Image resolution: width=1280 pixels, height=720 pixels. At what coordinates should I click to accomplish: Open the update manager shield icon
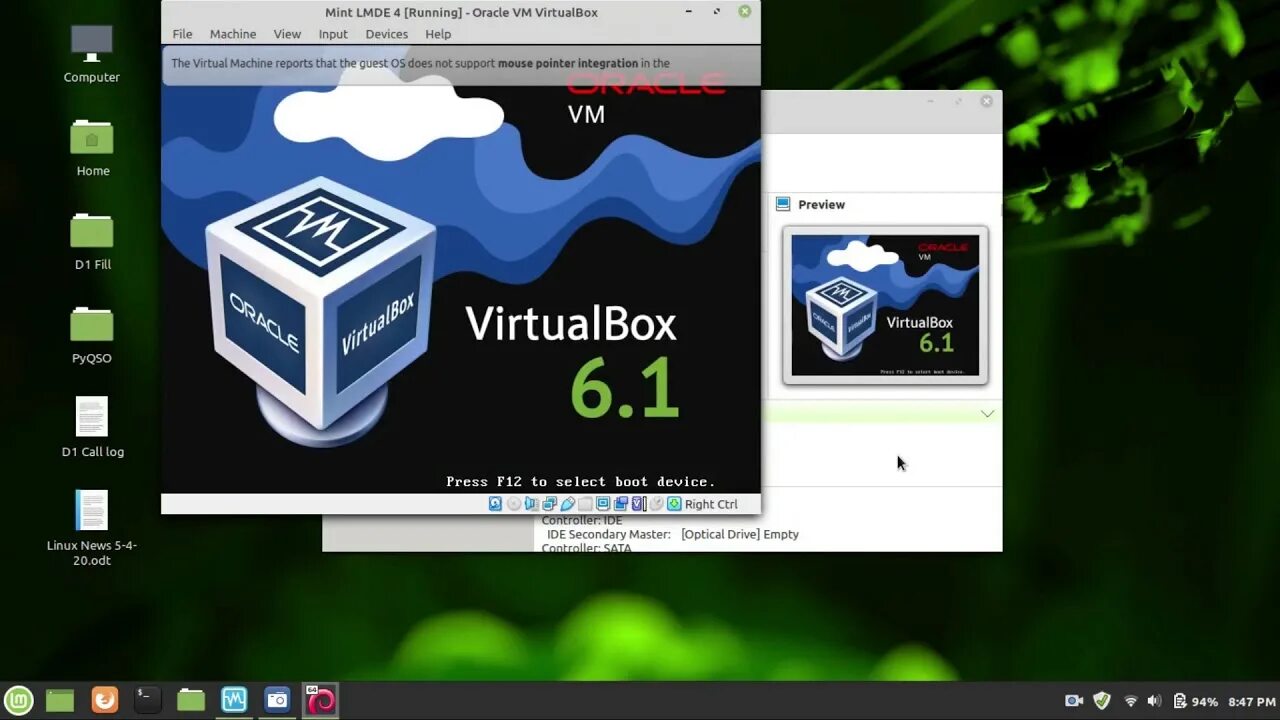click(1101, 701)
